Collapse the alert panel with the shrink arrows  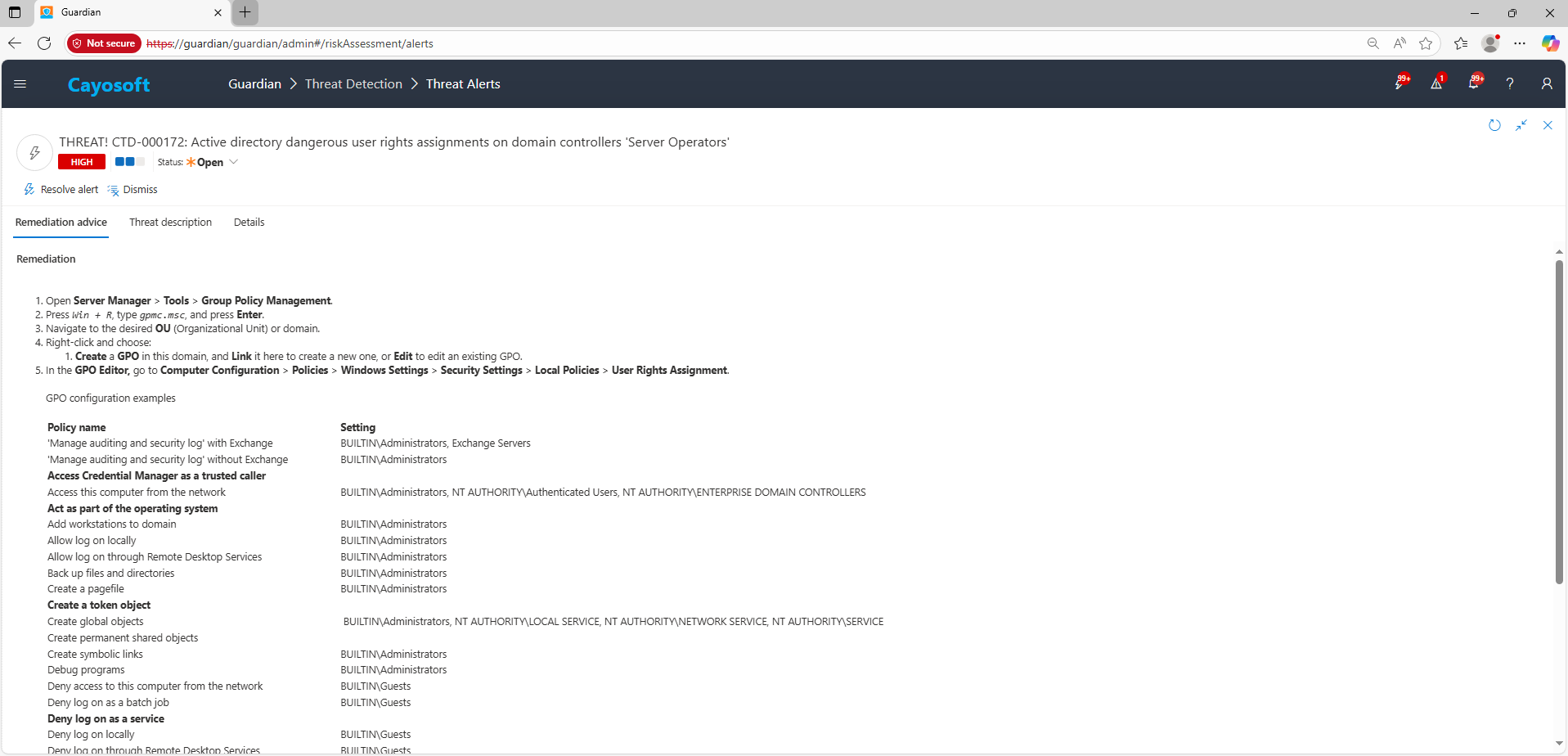pos(1521,125)
